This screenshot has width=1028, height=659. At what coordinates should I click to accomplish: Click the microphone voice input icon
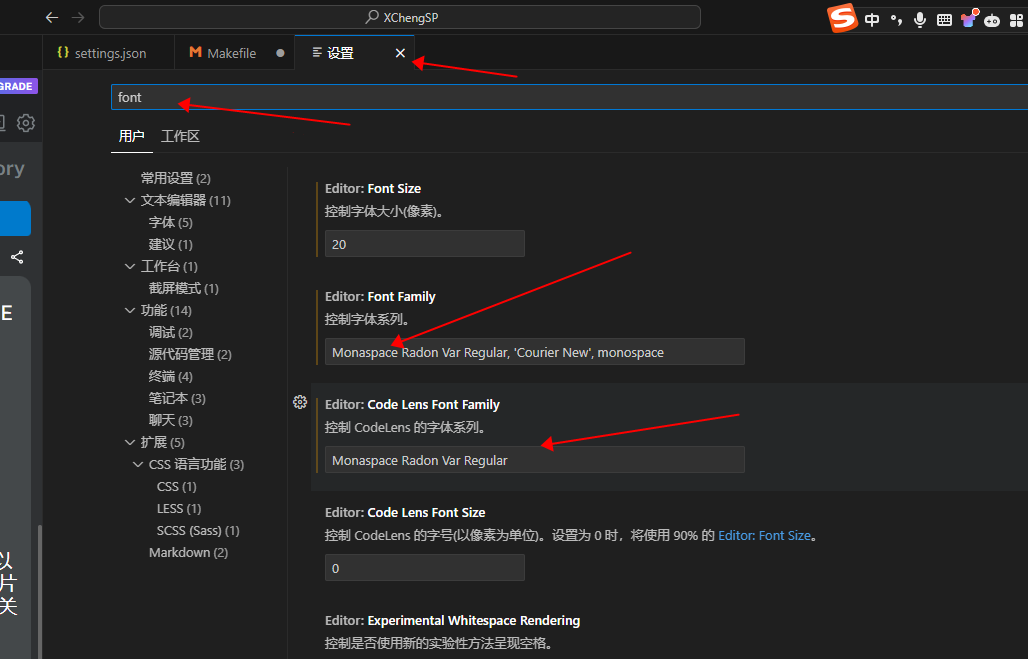tap(920, 20)
